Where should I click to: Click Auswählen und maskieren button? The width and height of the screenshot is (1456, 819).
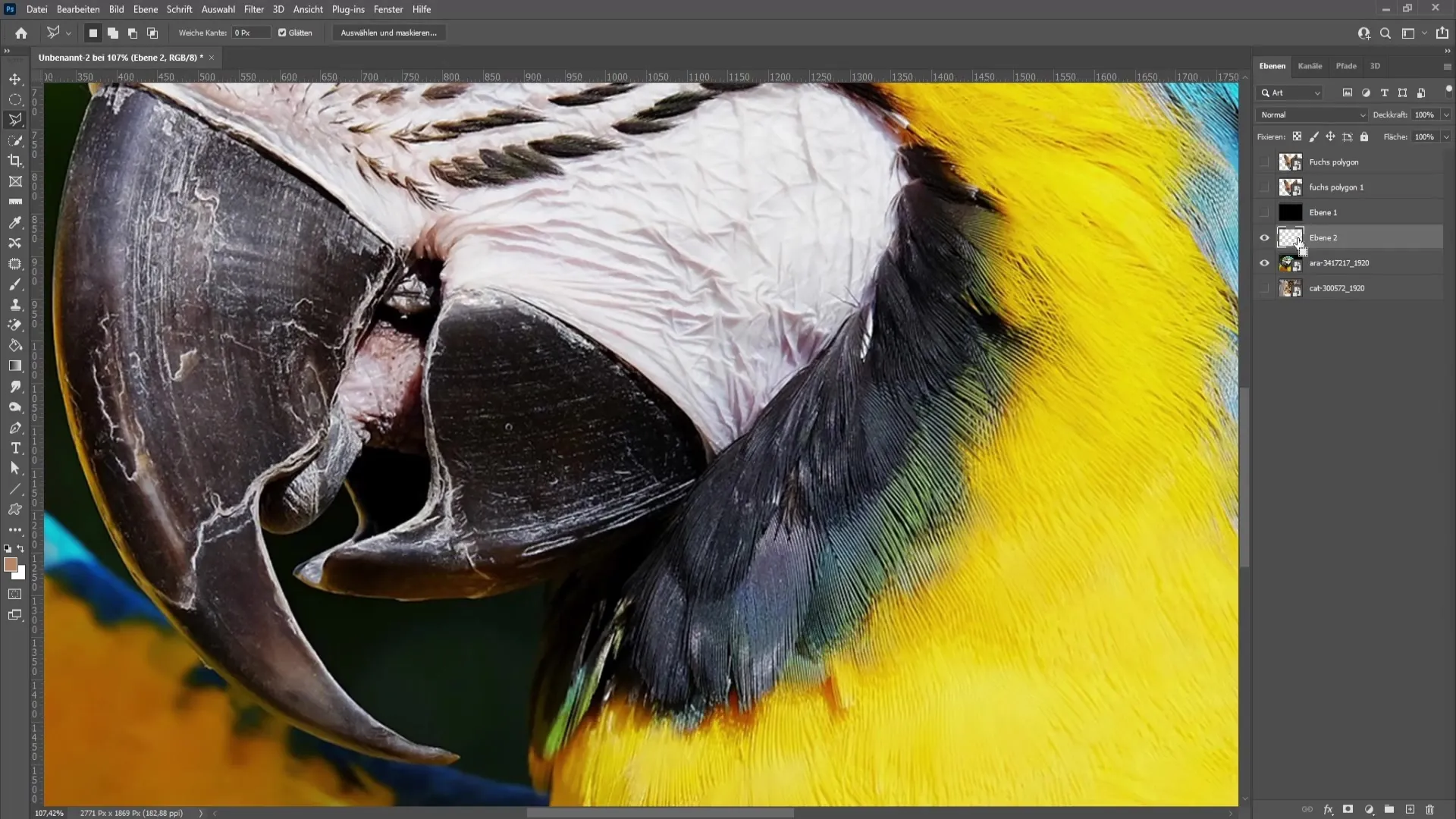pos(388,33)
